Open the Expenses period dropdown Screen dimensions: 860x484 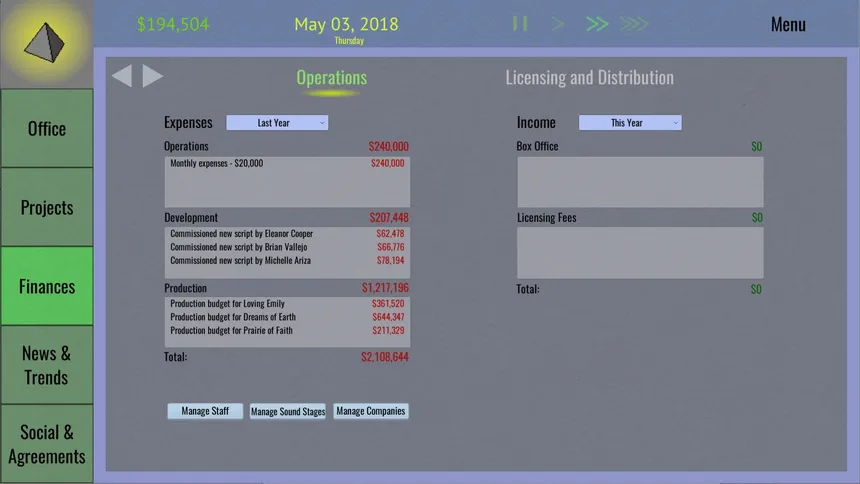point(277,122)
